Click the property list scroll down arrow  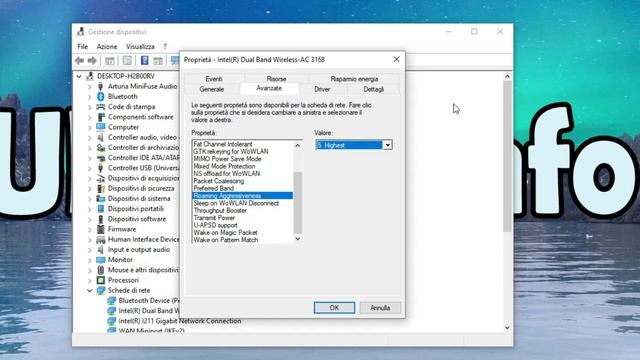(298, 239)
